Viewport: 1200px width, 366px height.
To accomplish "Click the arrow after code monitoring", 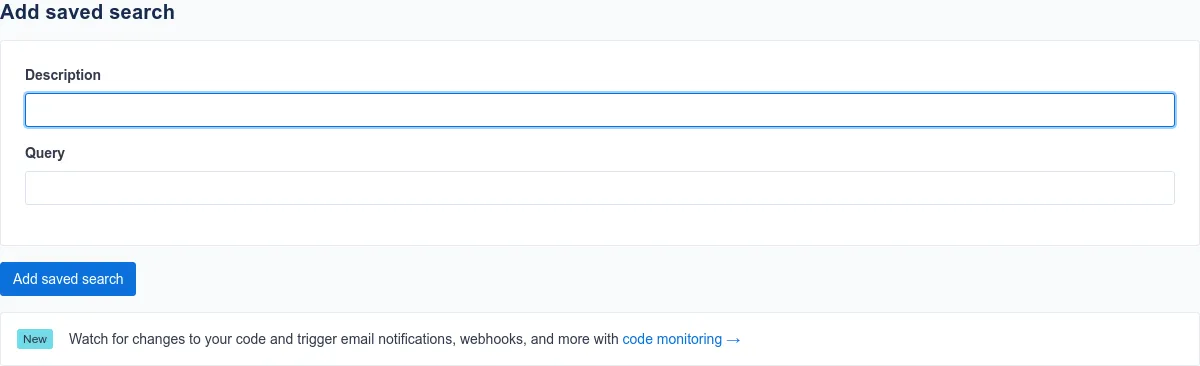I will pyautogui.click(x=733, y=339).
